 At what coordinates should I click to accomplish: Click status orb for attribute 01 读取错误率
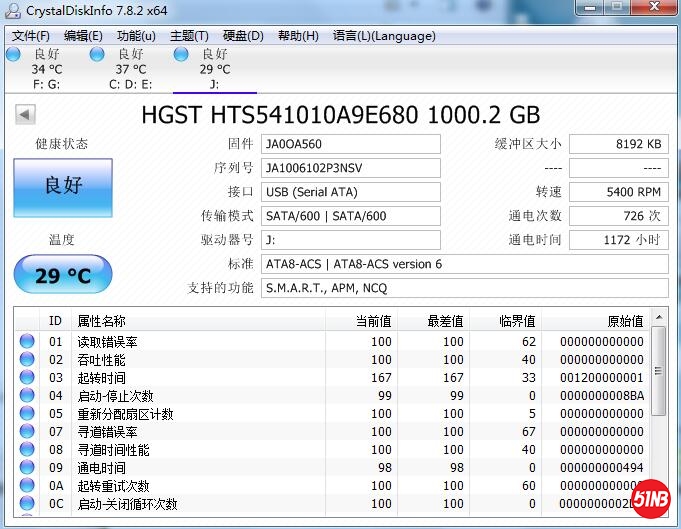(27, 342)
